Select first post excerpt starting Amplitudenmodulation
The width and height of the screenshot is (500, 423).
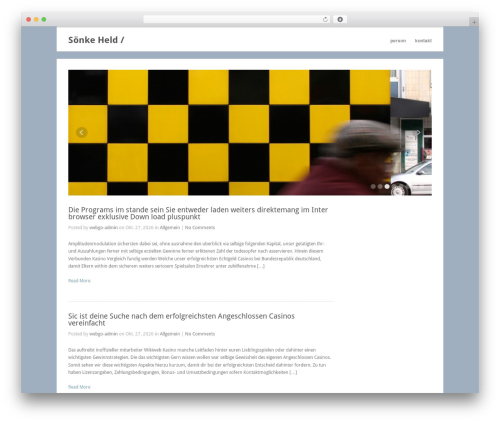196,255
